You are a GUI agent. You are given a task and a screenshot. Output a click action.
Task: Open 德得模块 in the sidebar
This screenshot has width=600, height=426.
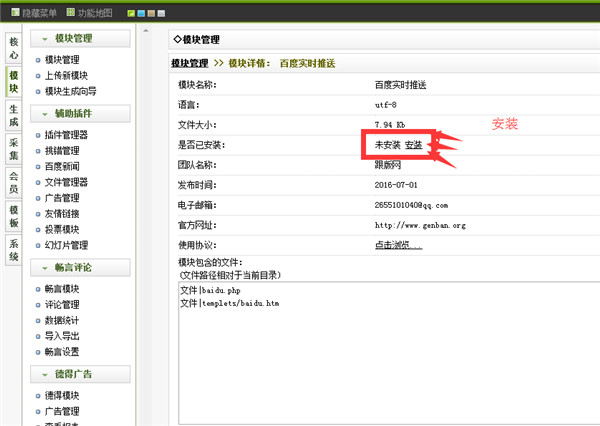coord(62,395)
